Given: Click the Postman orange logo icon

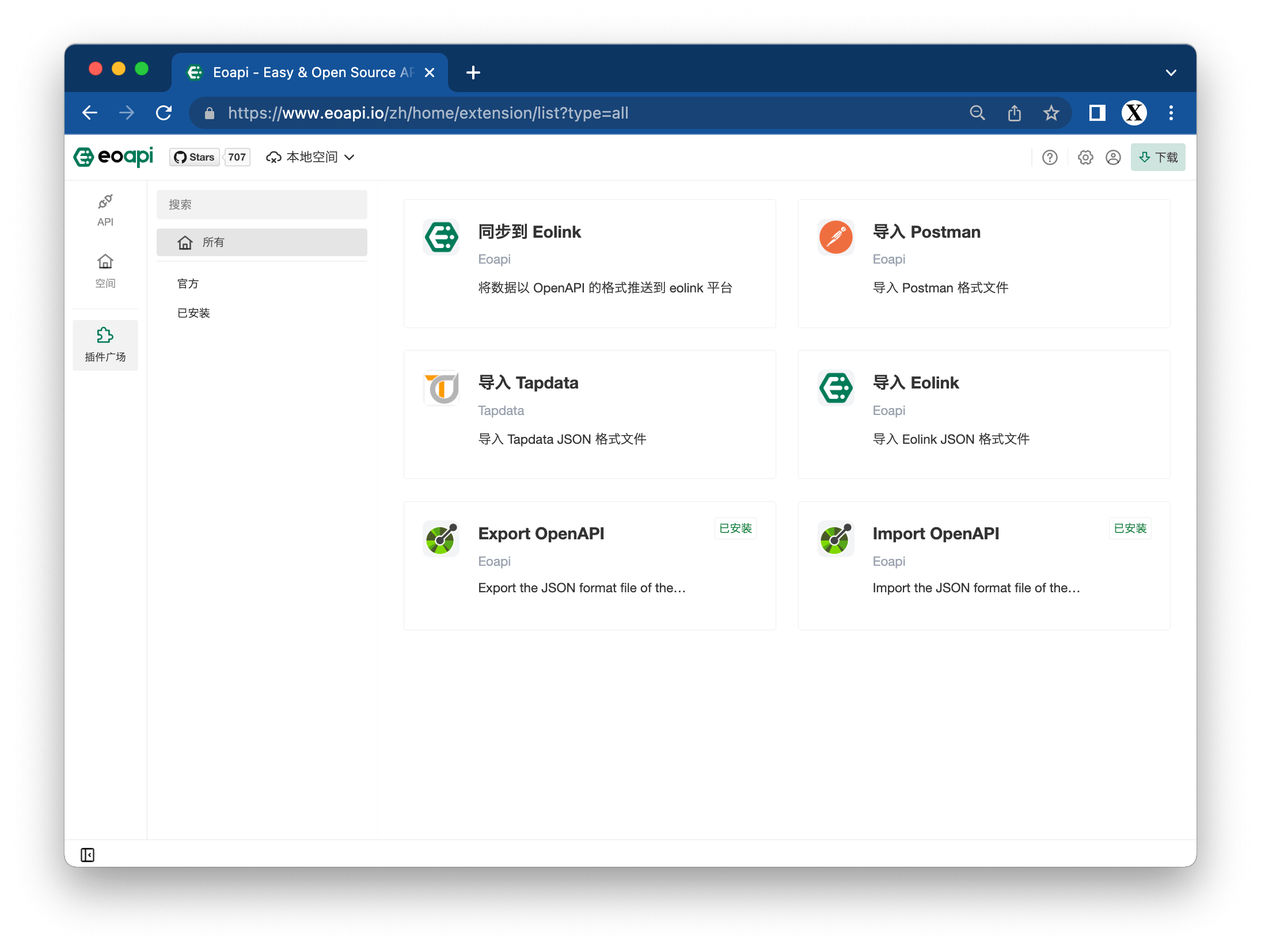Looking at the screenshot, I should pos(835,237).
